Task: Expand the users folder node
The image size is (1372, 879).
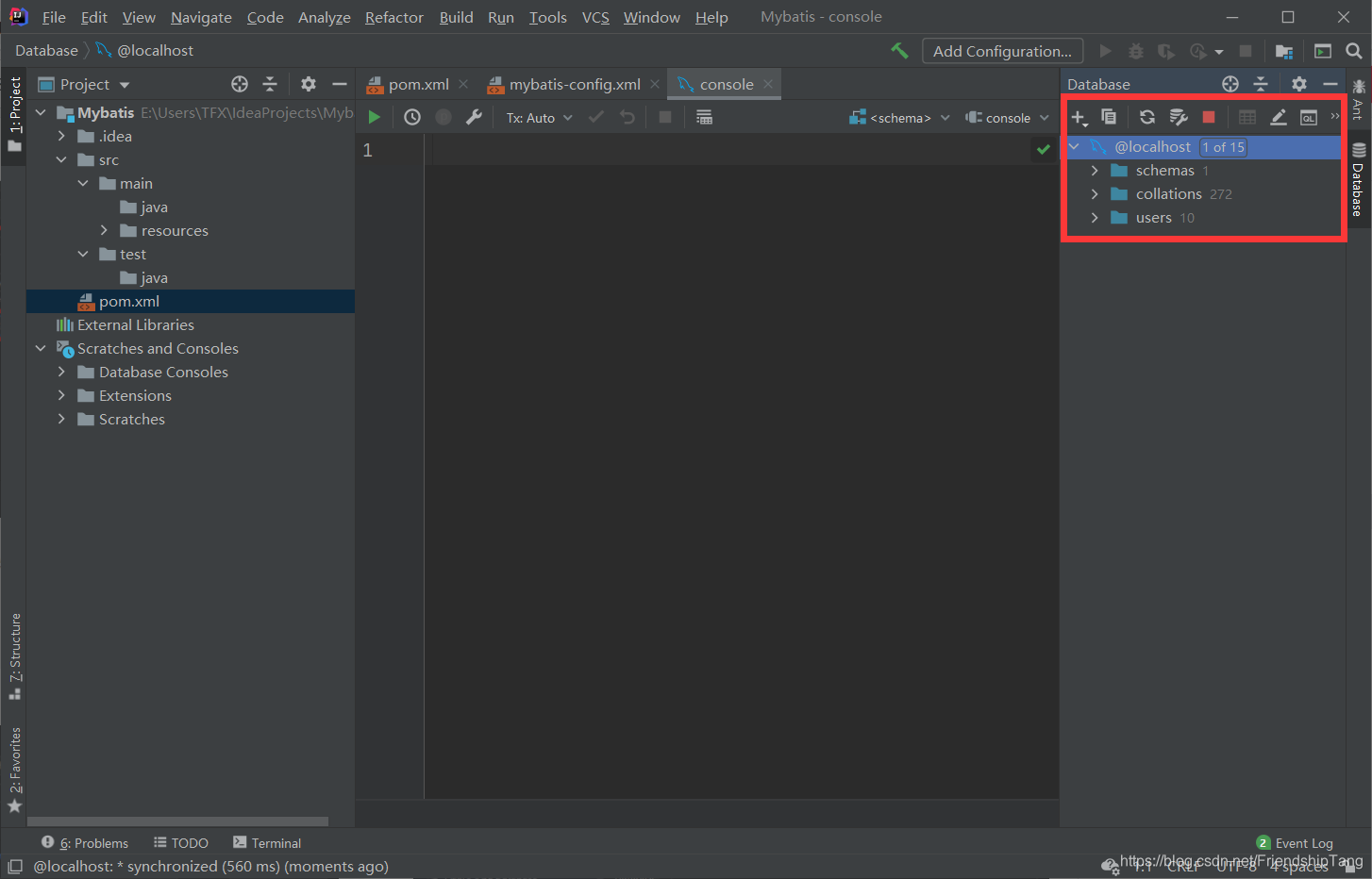Action: coord(1095,218)
